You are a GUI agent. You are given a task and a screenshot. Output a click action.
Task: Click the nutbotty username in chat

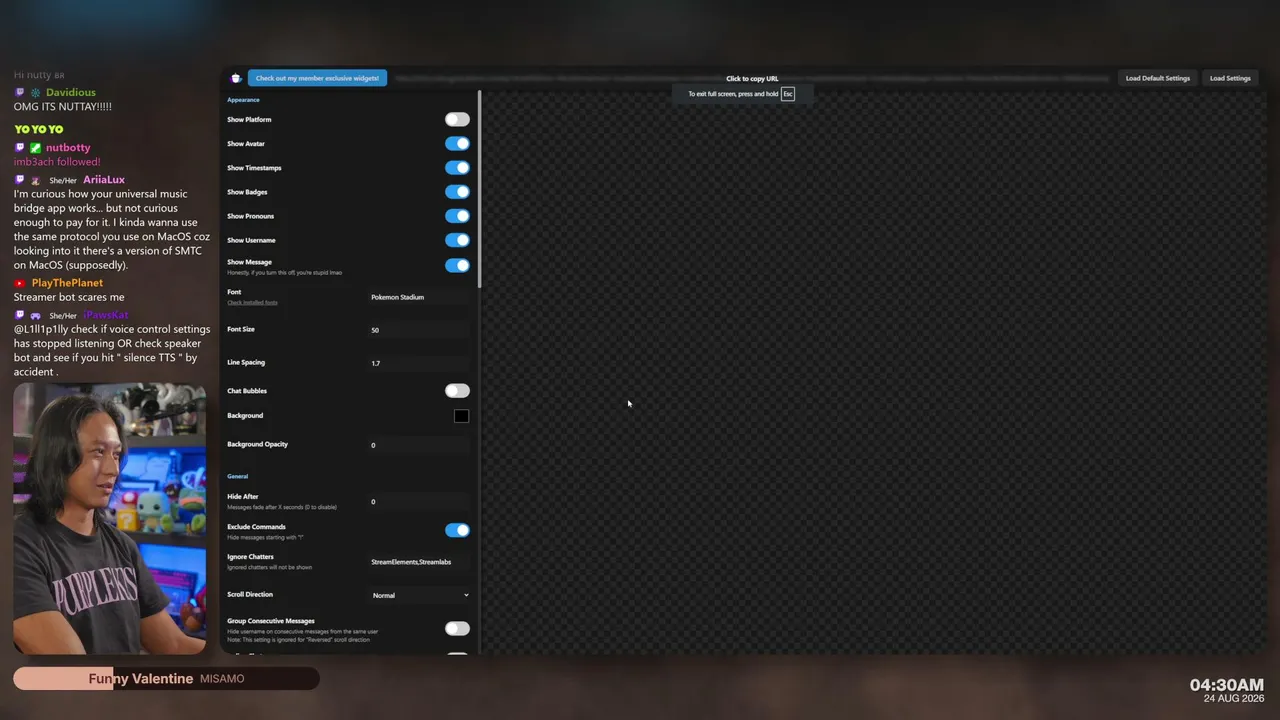(68, 148)
